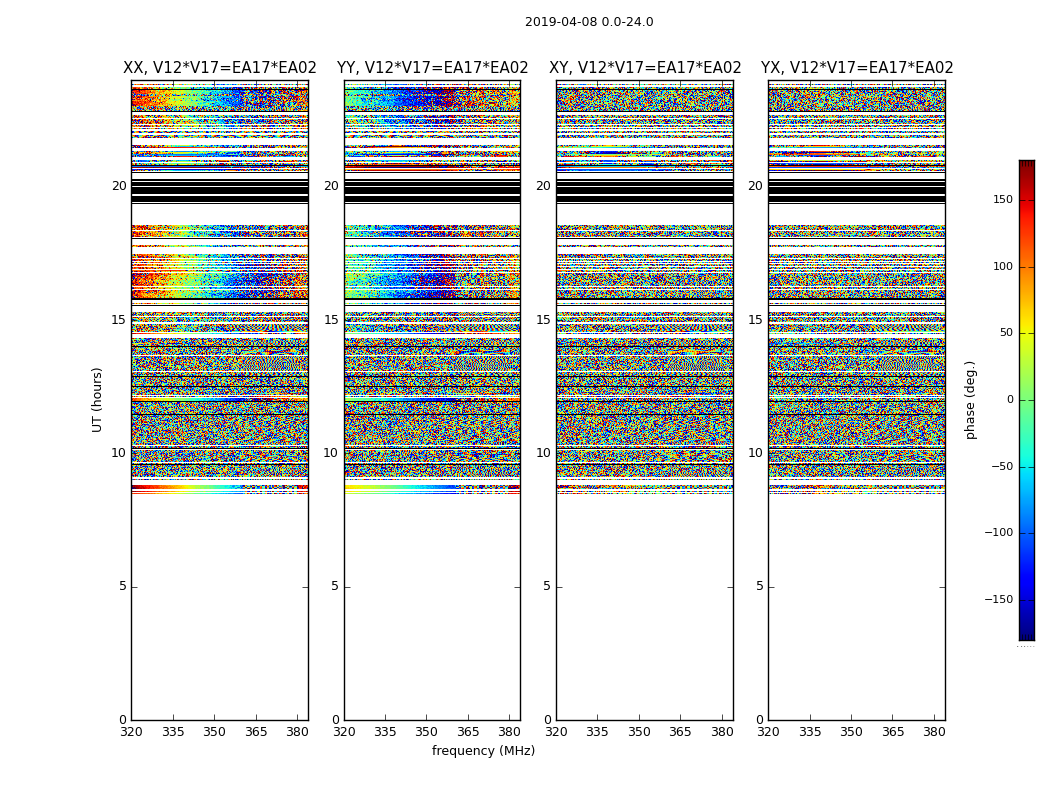1050x800 pixels.
Task: Click the '335' frequency tick under XX panel
Action: coord(173,732)
